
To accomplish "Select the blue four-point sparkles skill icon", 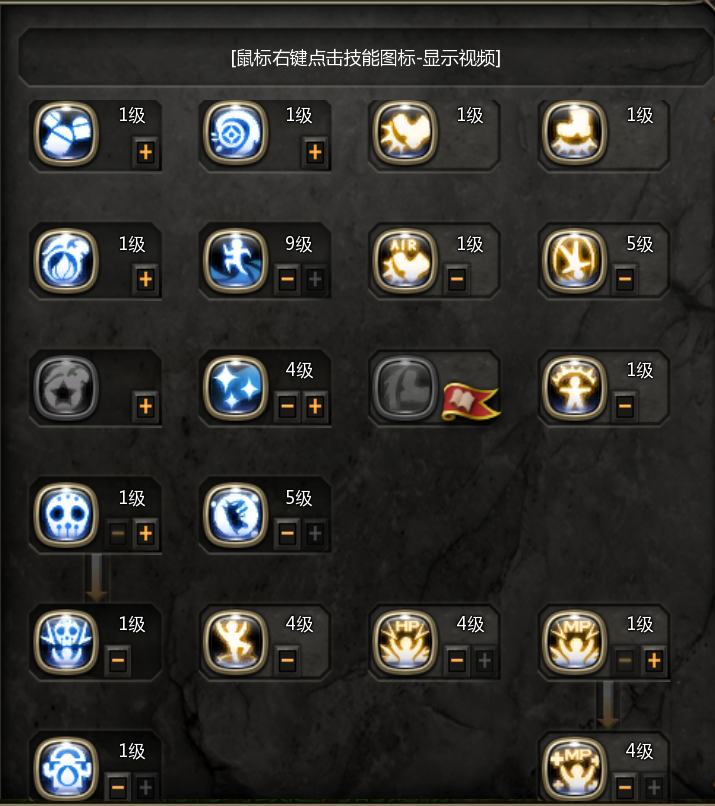I will [235, 388].
